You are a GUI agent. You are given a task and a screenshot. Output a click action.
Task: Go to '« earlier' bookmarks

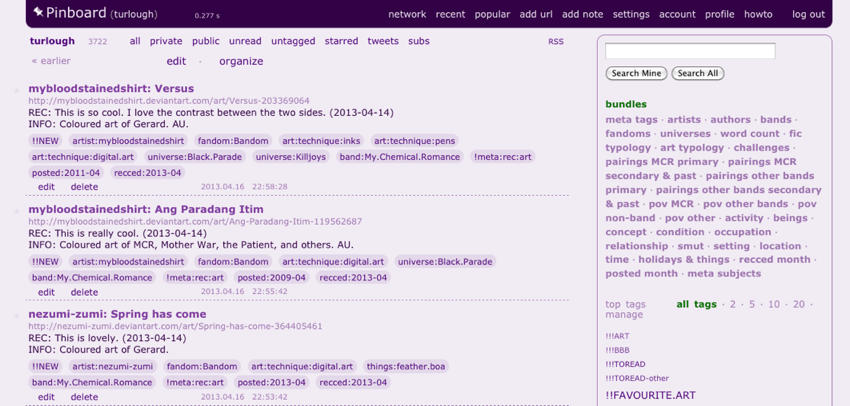click(x=51, y=61)
